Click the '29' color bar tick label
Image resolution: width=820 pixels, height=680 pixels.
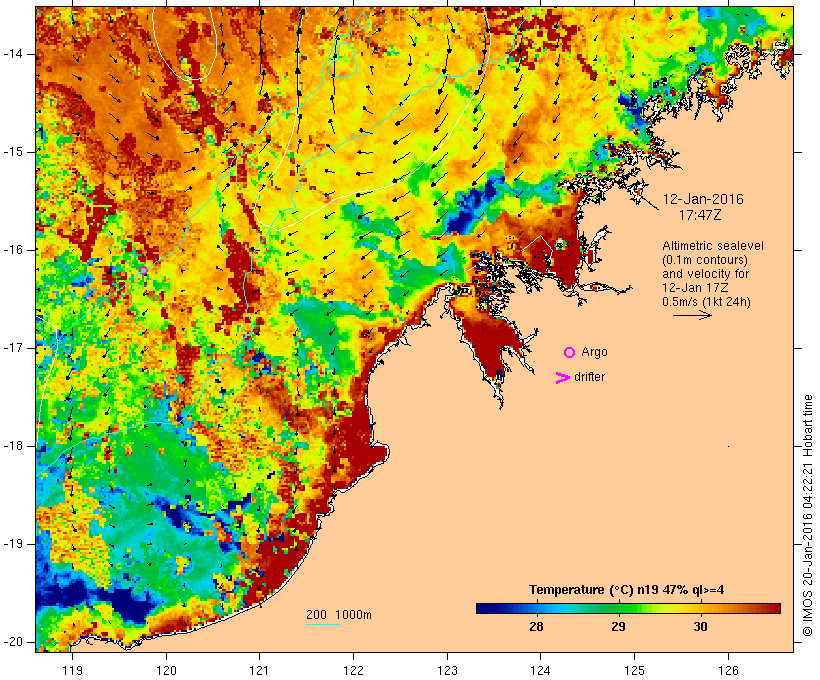(619, 627)
